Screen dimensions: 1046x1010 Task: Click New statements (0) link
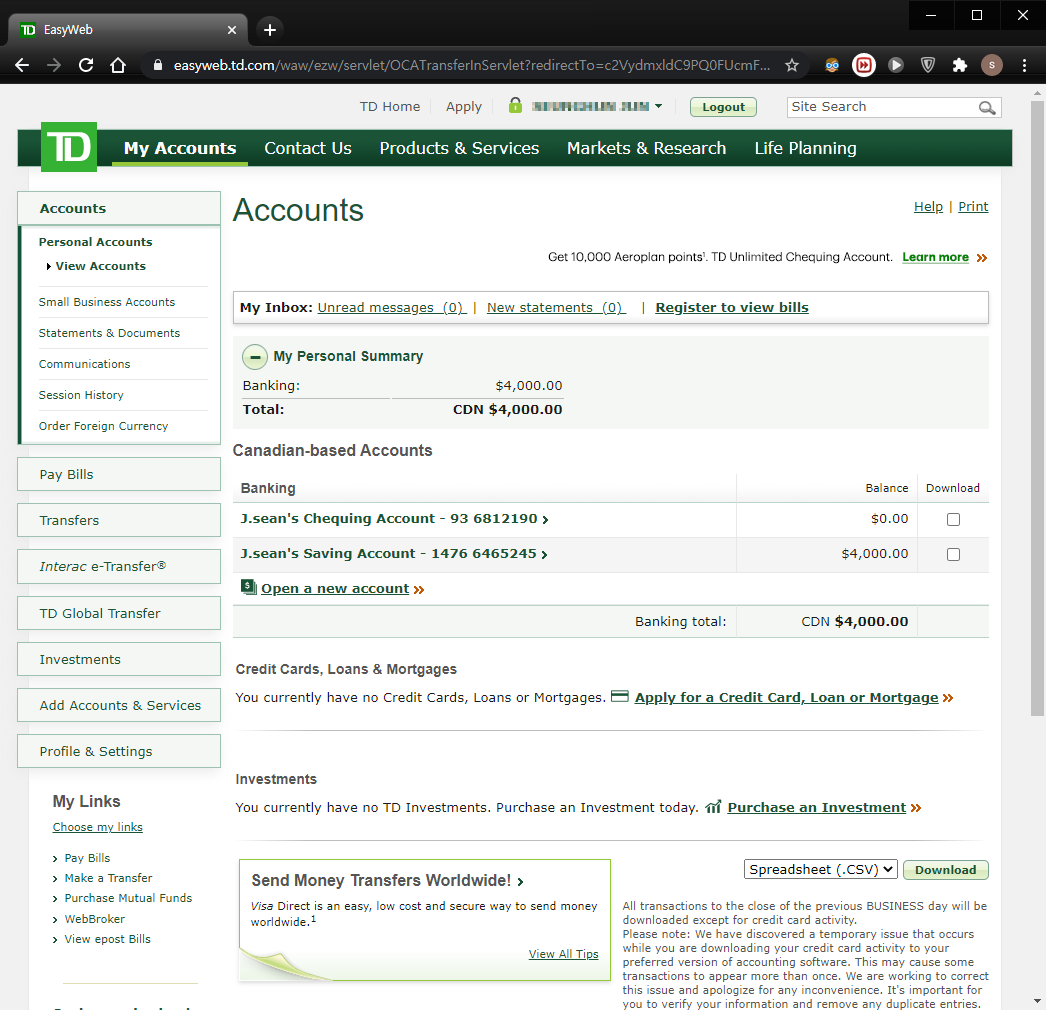click(556, 308)
